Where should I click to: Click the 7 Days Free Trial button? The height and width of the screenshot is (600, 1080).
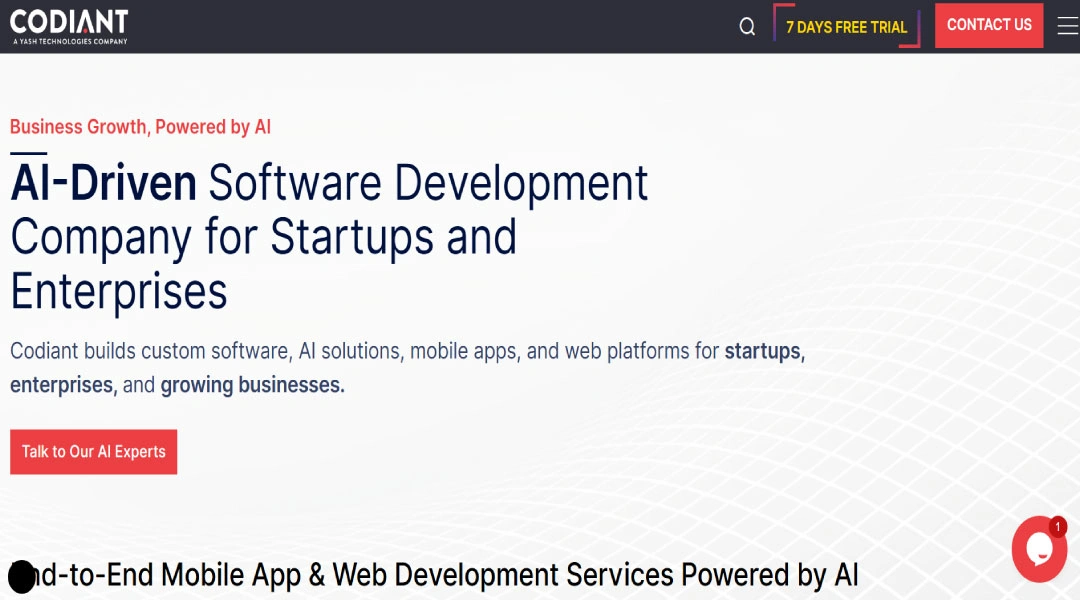point(847,26)
